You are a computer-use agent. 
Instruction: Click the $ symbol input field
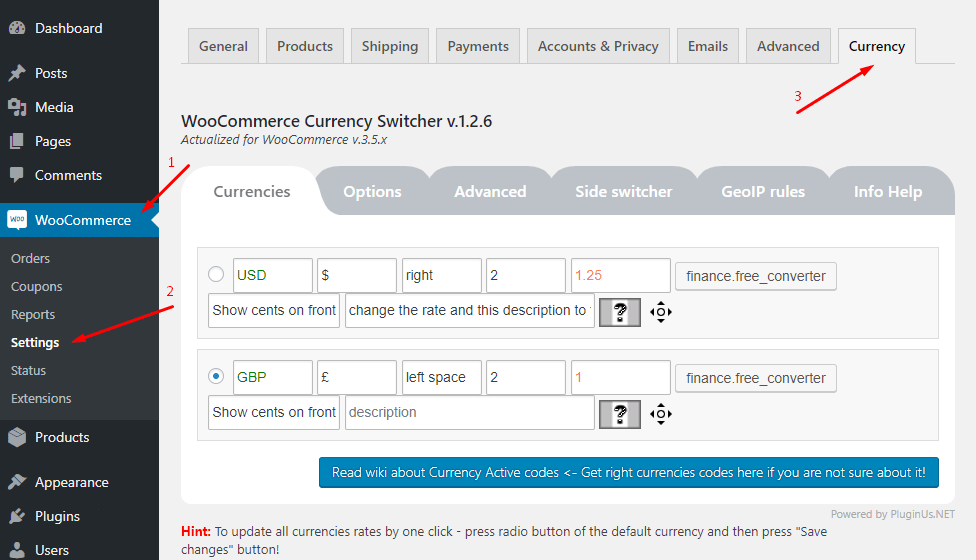tap(357, 275)
